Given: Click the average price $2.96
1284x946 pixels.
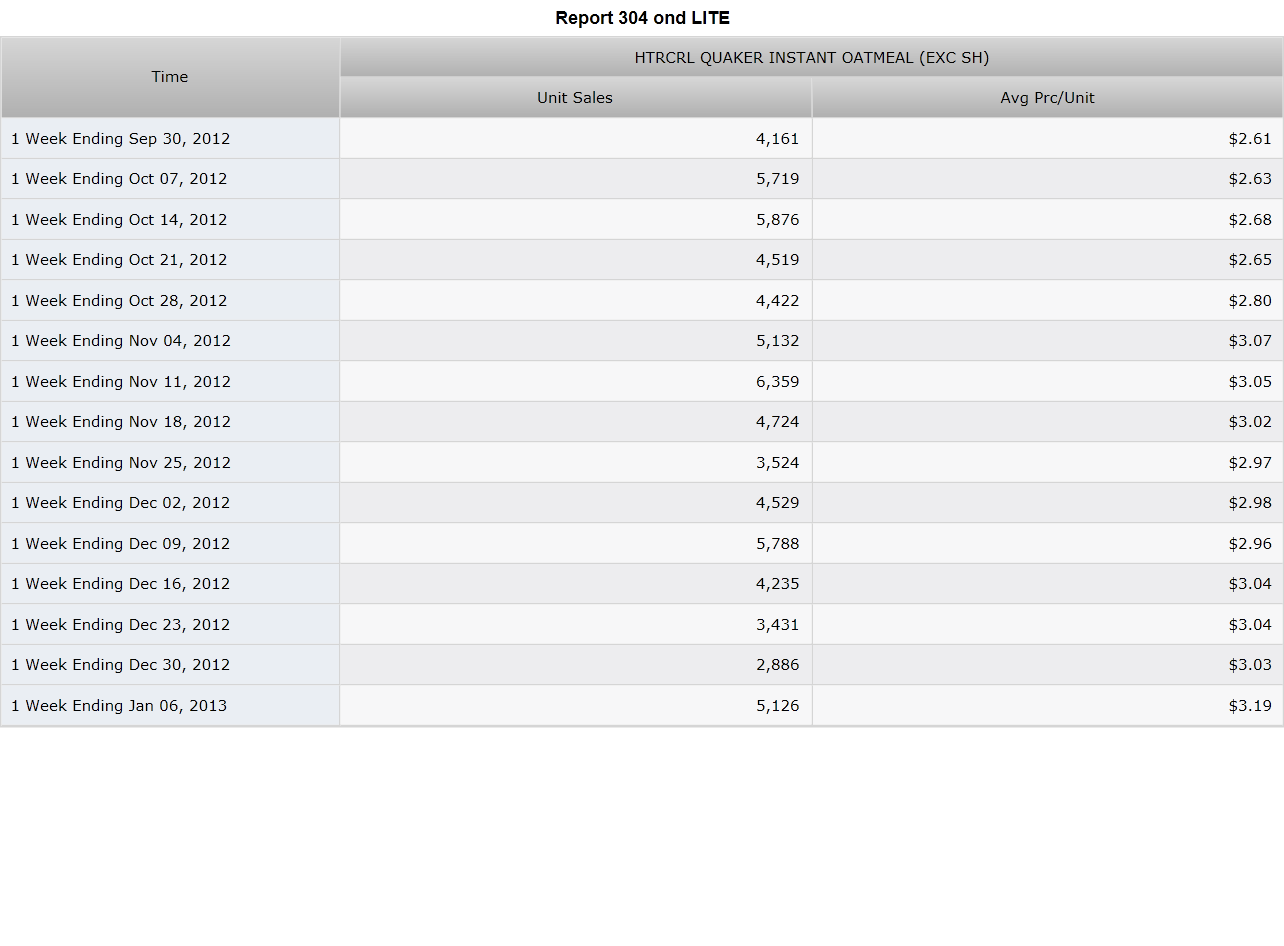Looking at the screenshot, I should 1250,544.
